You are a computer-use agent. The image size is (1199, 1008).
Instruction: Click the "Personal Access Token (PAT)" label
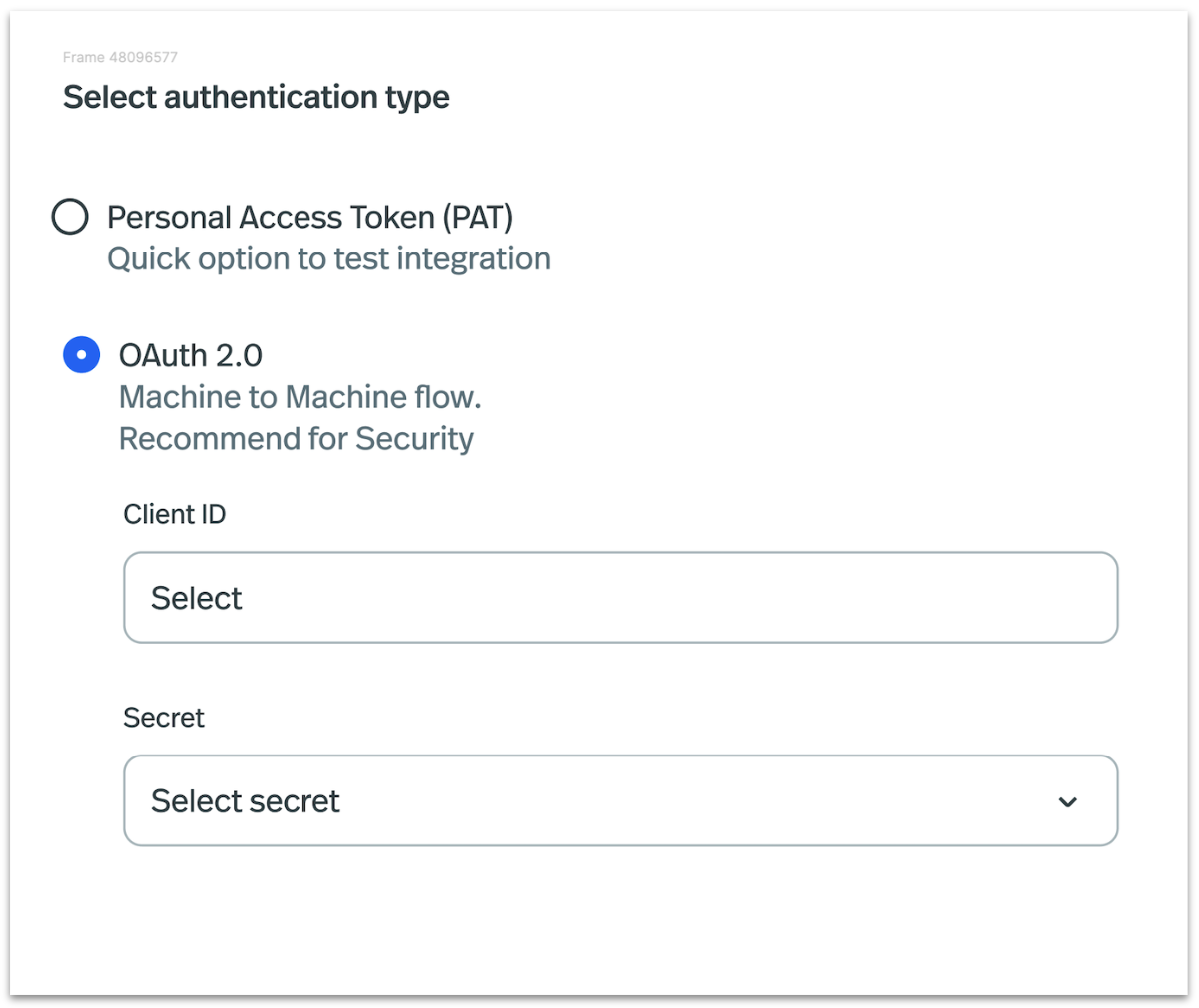(309, 217)
